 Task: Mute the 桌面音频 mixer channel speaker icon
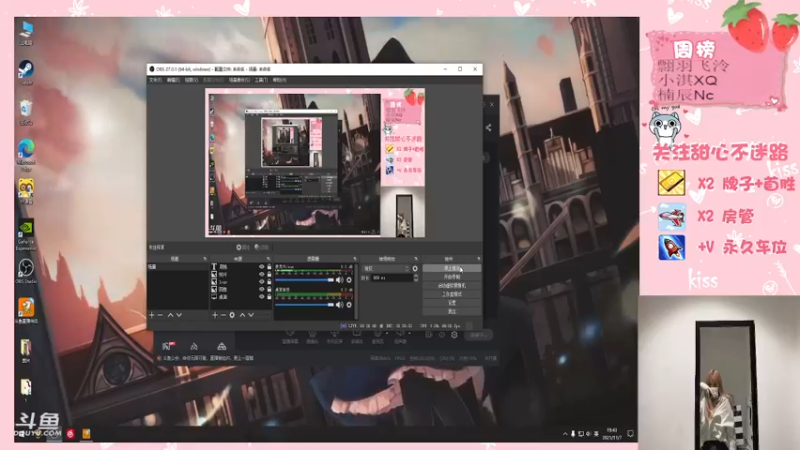pos(340,305)
